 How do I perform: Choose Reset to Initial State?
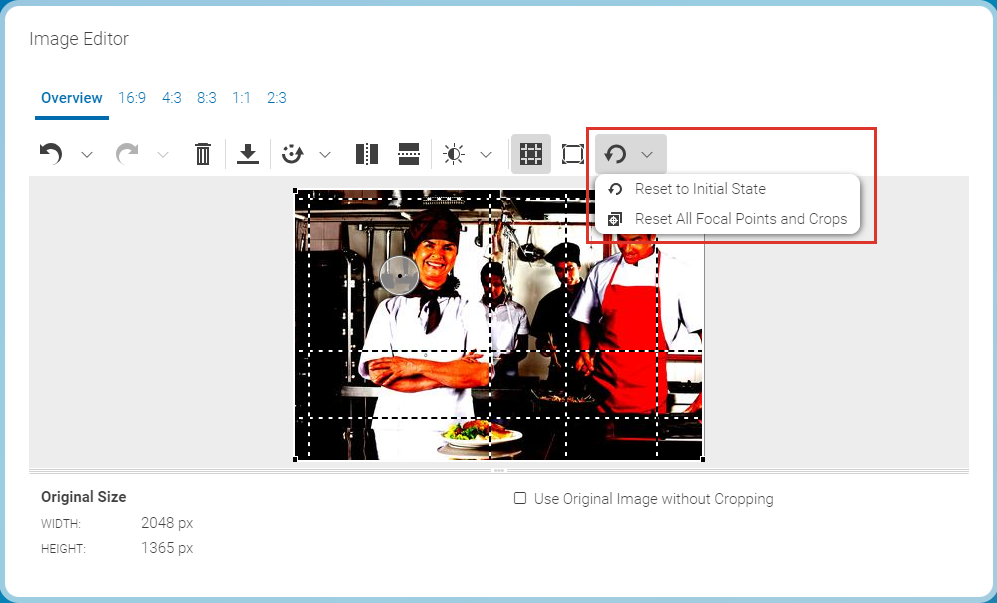click(x=700, y=189)
